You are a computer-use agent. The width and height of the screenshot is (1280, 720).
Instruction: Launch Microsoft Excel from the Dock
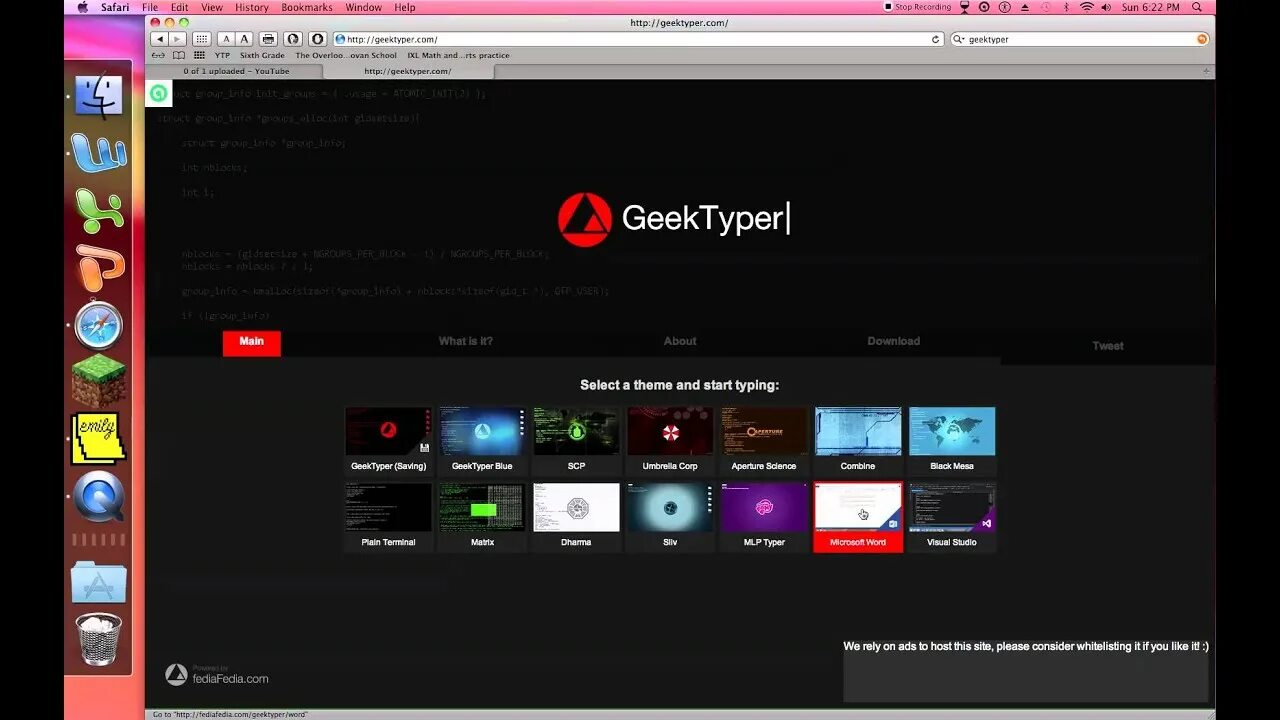click(x=98, y=210)
